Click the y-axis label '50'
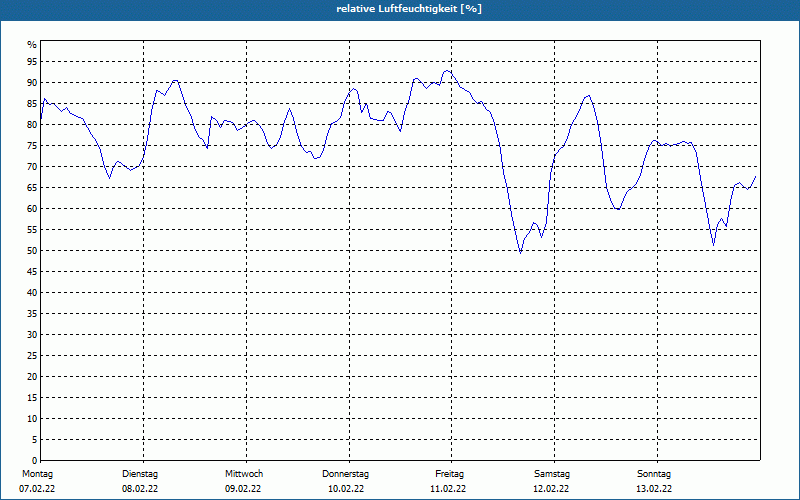The width and height of the screenshot is (800, 500). (x=32, y=251)
